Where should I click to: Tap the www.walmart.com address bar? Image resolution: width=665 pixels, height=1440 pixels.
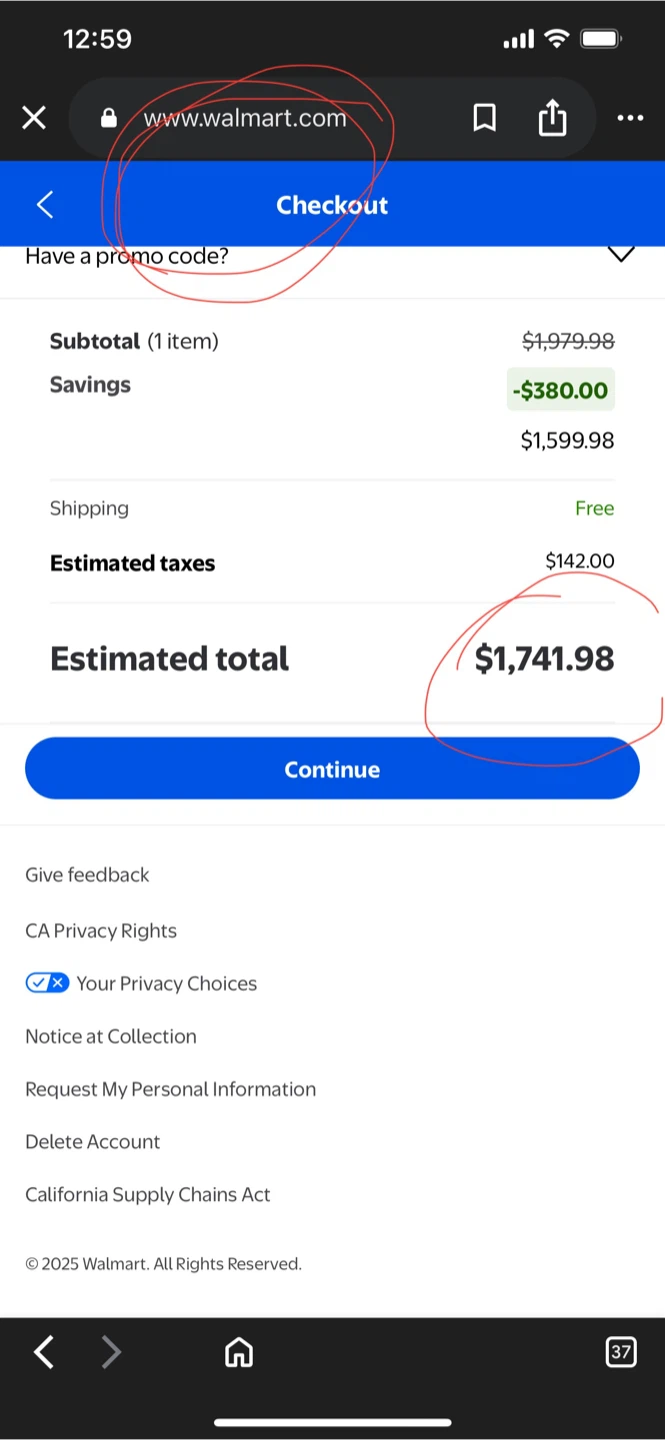click(245, 119)
